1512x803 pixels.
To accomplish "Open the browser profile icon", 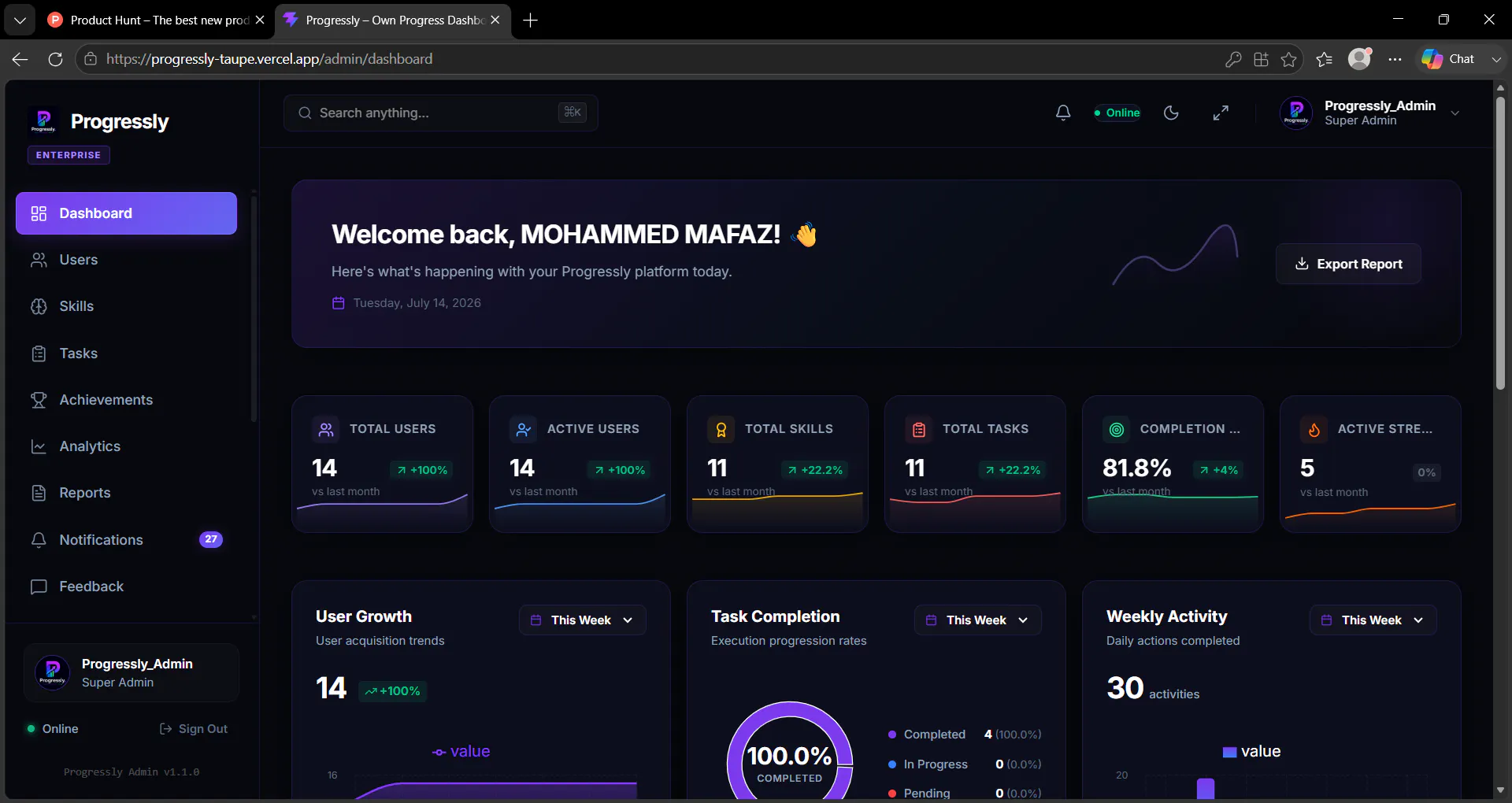I will coord(1360,58).
